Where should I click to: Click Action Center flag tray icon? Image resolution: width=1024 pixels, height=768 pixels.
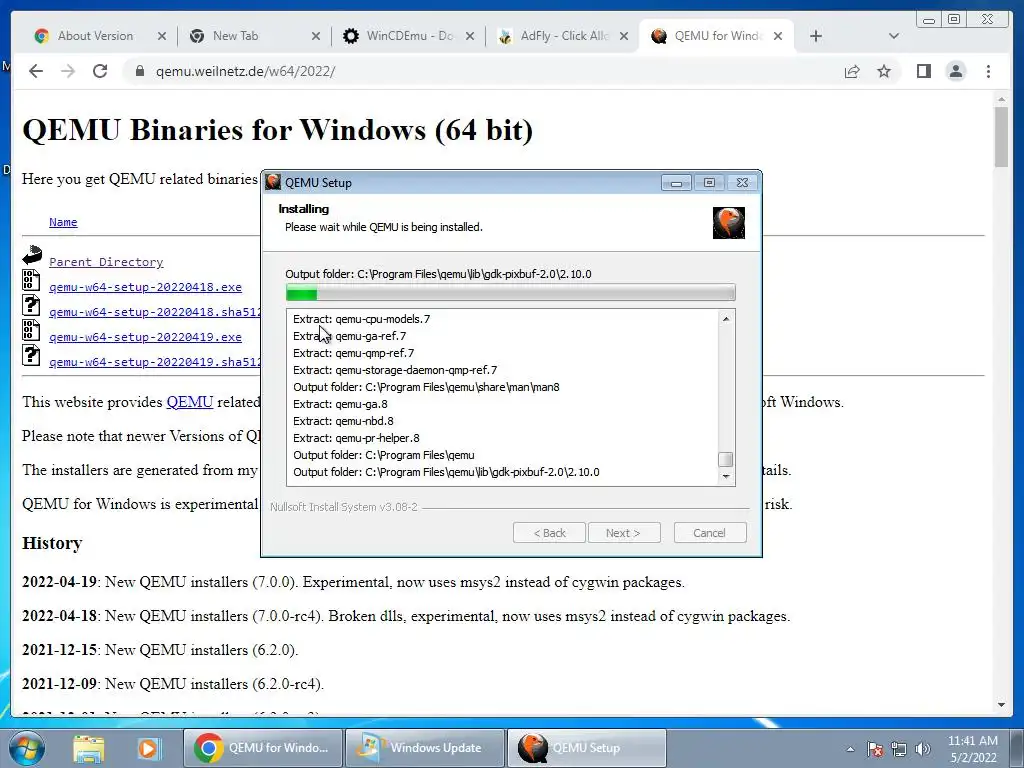[x=875, y=749]
